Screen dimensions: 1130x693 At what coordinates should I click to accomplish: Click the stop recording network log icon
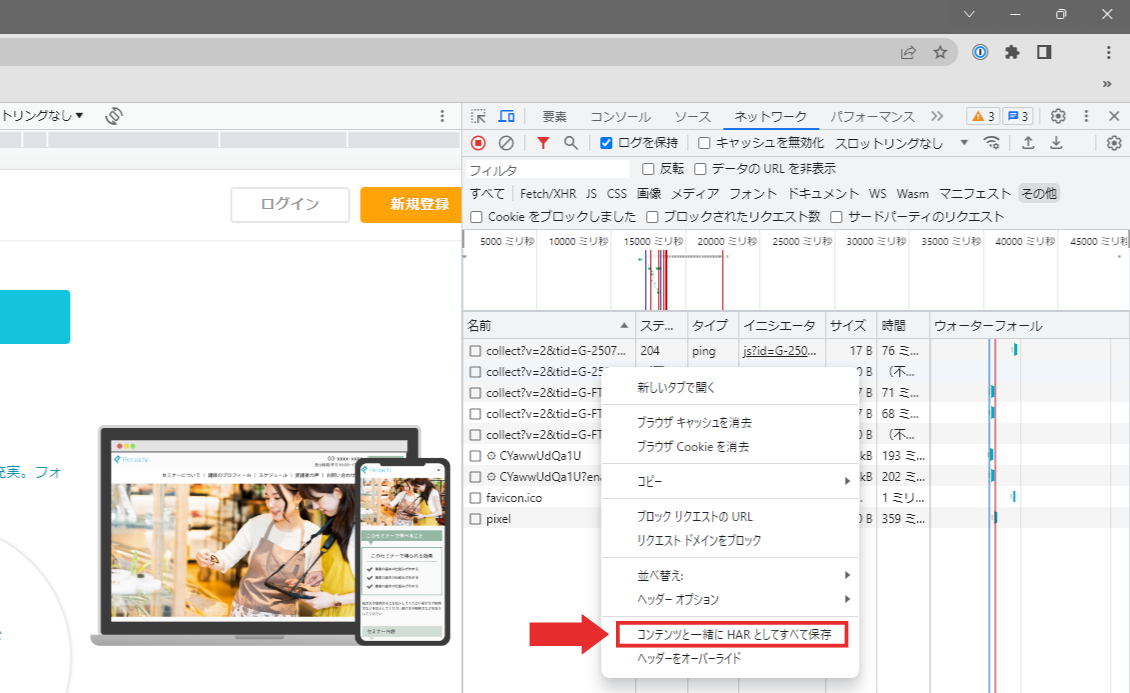coord(478,143)
